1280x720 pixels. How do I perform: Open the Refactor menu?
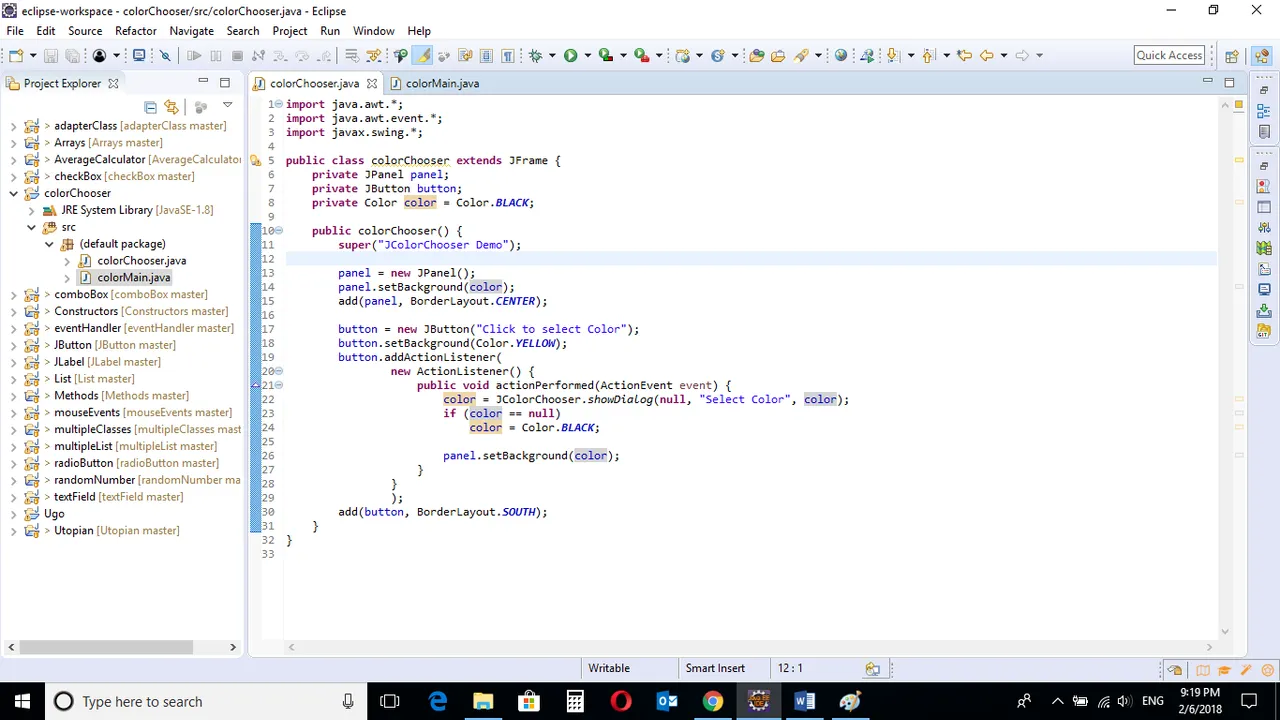point(135,30)
